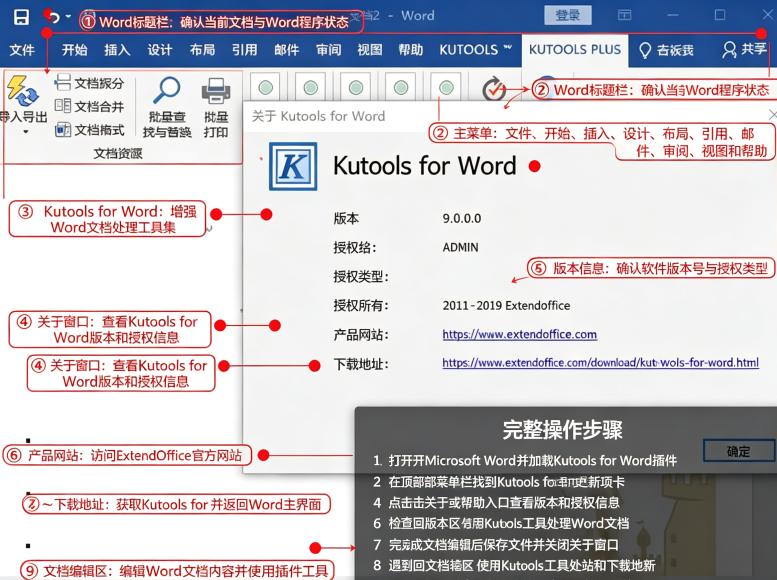The height and width of the screenshot is (580, 777).
Task: Select the KUTOOLS PLUS tab
Action: [575, 50]
